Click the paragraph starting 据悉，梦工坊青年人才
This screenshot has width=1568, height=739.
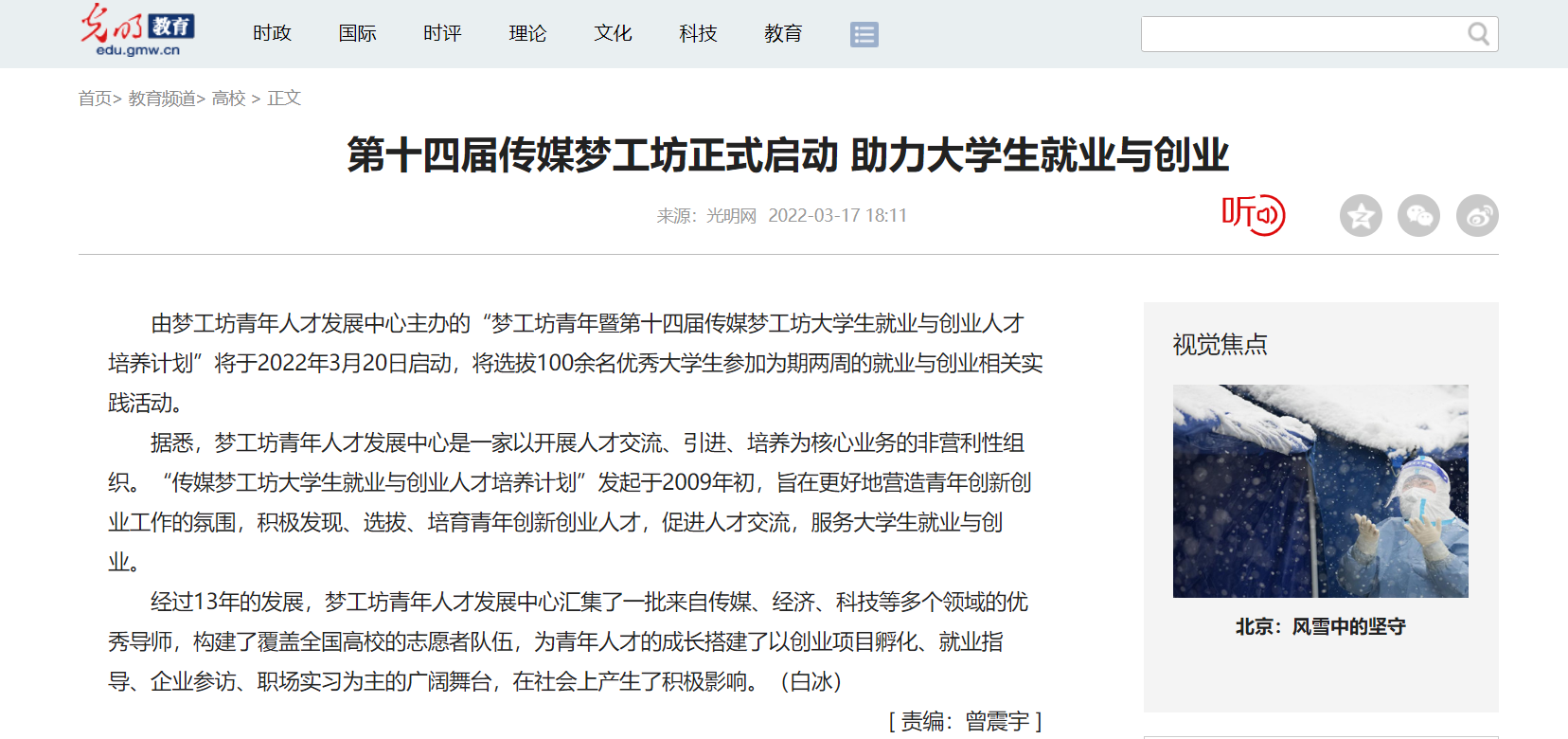[x=570, y=502]
